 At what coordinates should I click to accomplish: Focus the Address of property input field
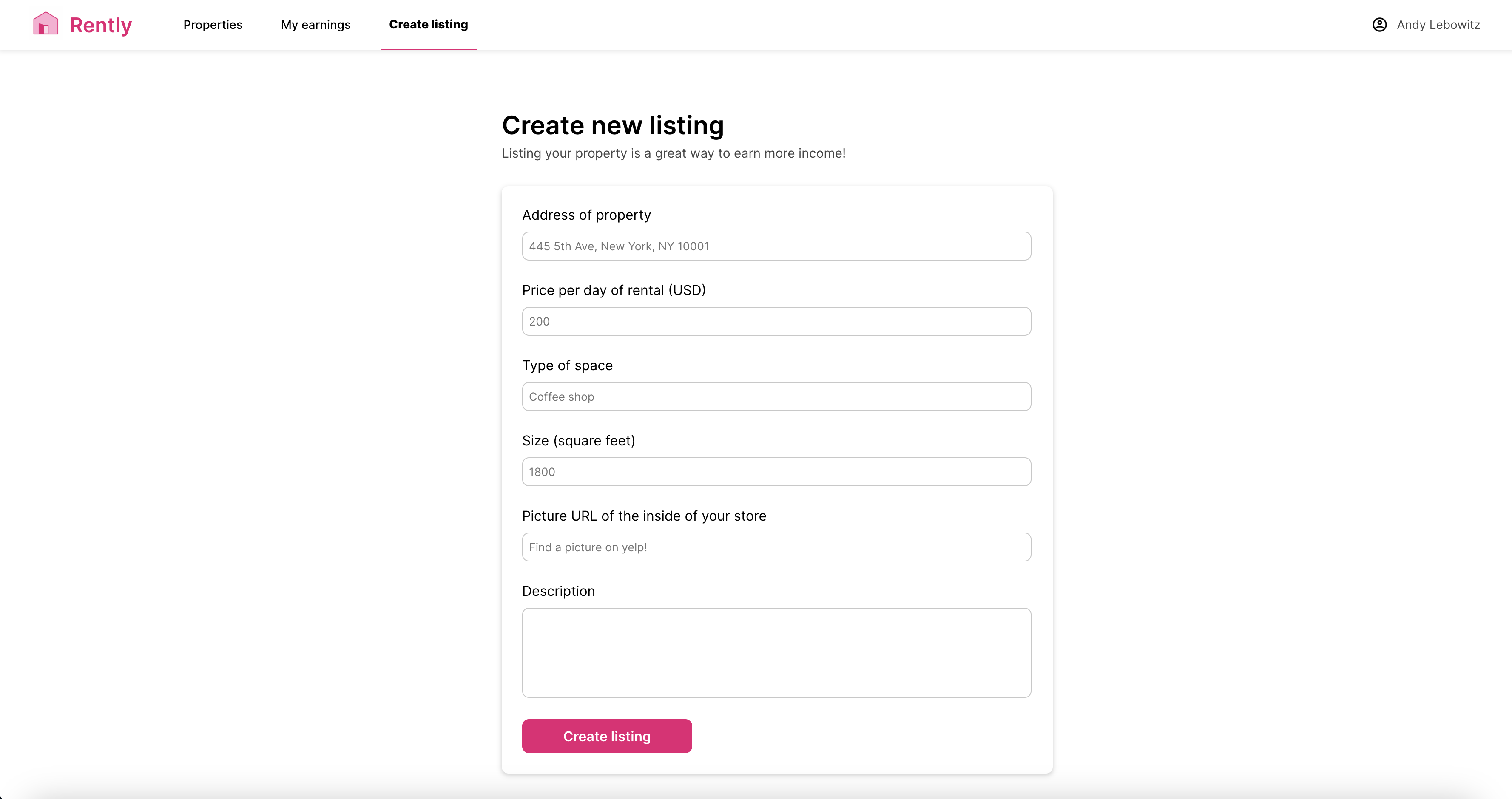click(x=776, y=246)
